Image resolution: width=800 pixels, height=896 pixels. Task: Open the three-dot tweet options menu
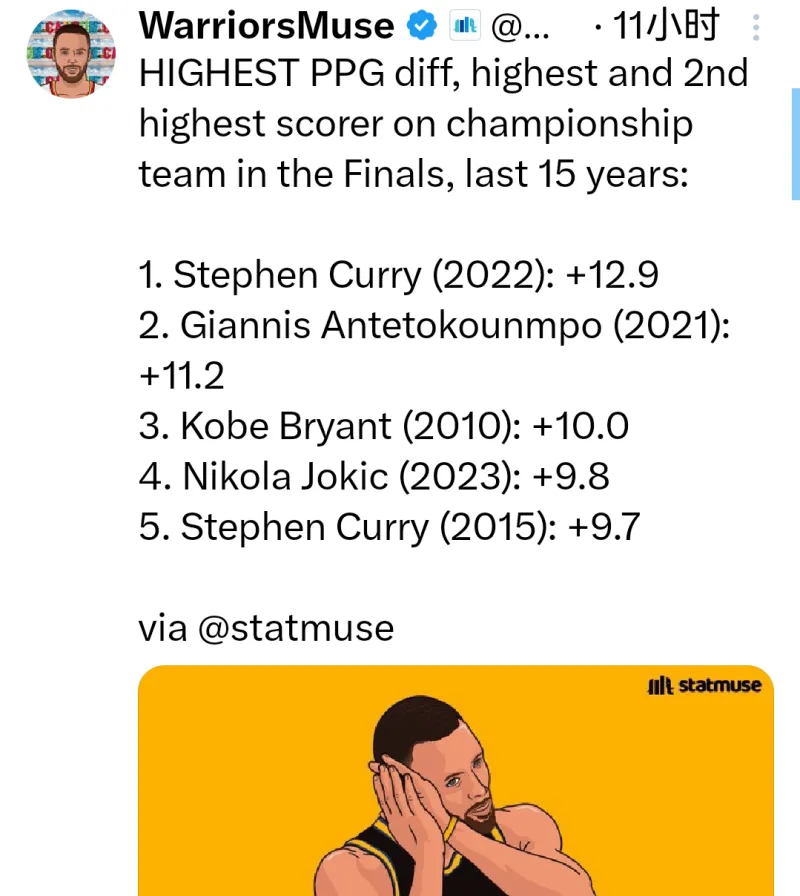(x=755, y=27)
